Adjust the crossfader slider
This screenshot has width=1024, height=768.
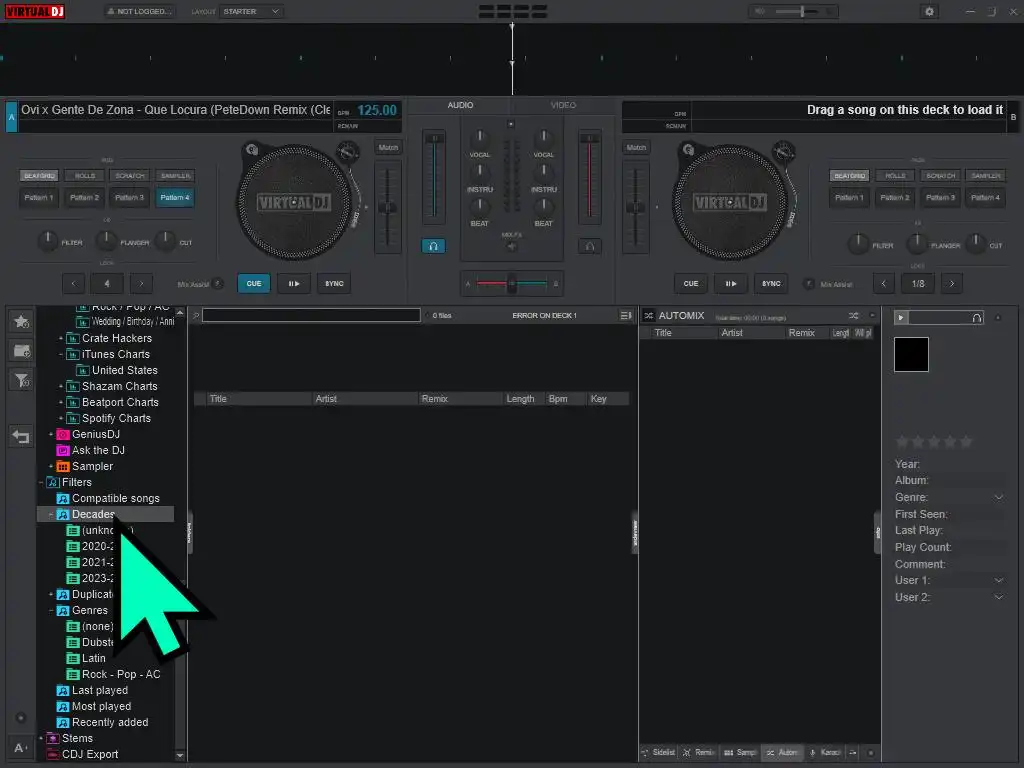coord(512,283)
